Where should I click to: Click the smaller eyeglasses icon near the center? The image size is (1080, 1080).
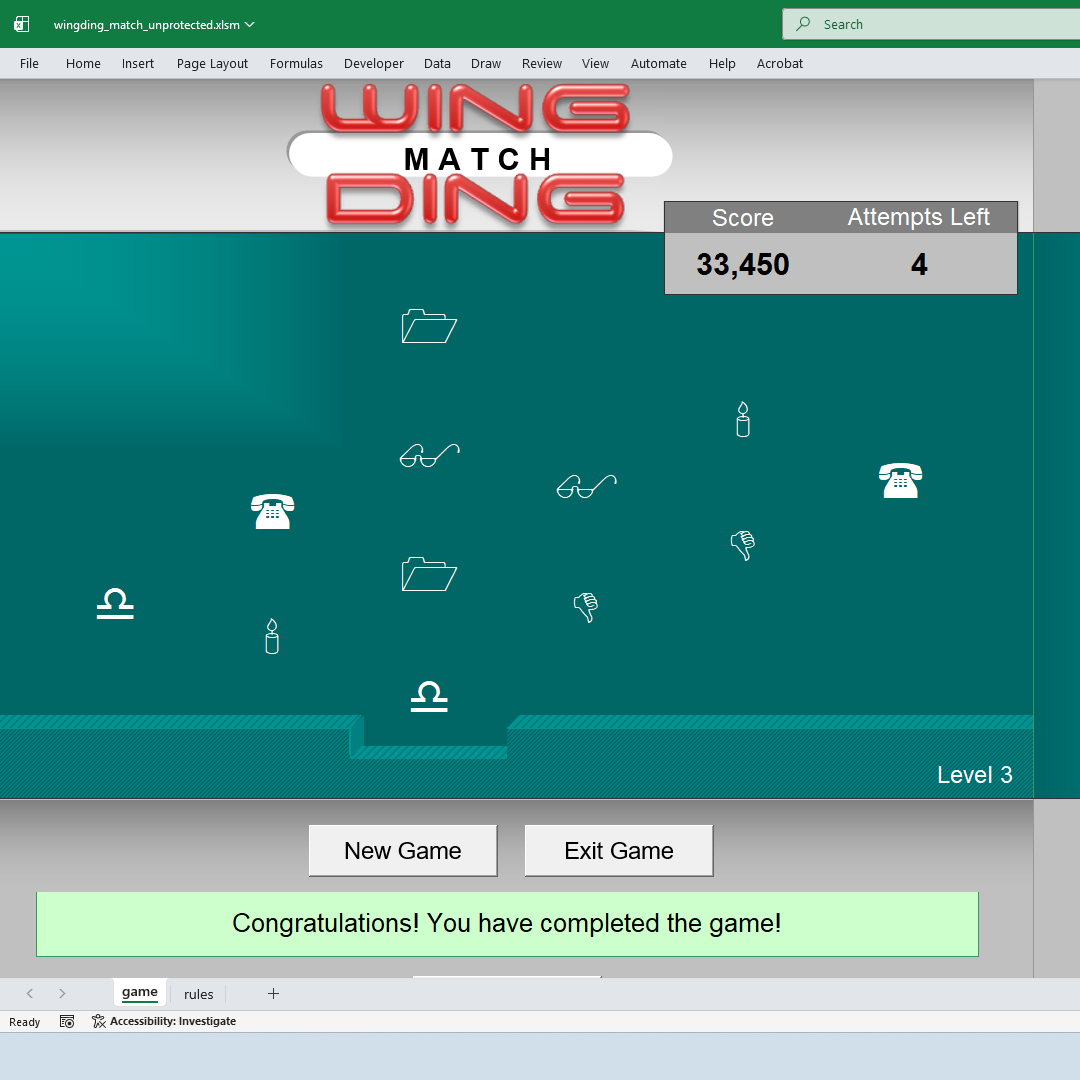pyautogui.click(x=586, y=486)
